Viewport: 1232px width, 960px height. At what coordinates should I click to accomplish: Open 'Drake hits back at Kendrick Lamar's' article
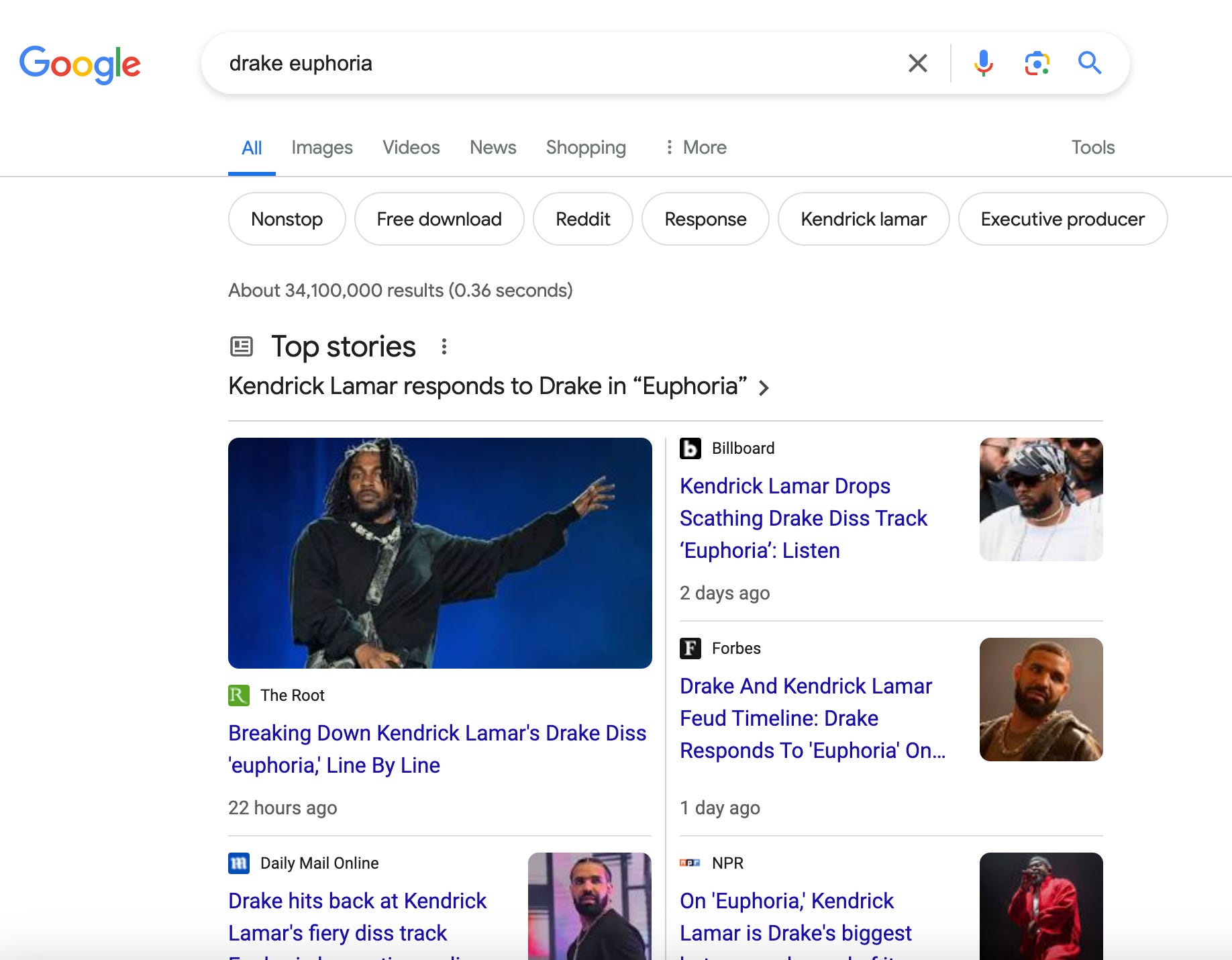(x=357, y=923)
